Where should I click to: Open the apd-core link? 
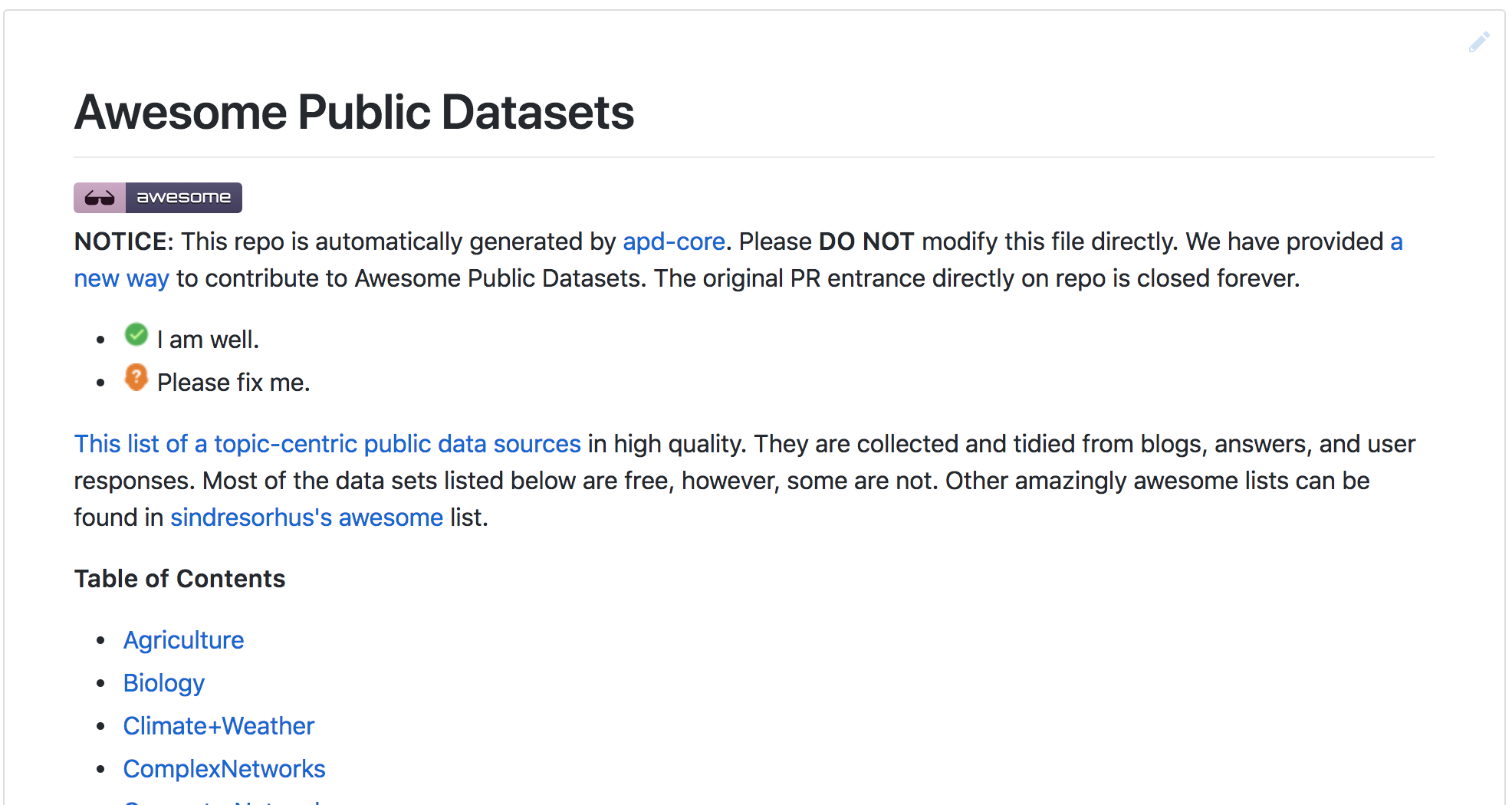point(673,242)
